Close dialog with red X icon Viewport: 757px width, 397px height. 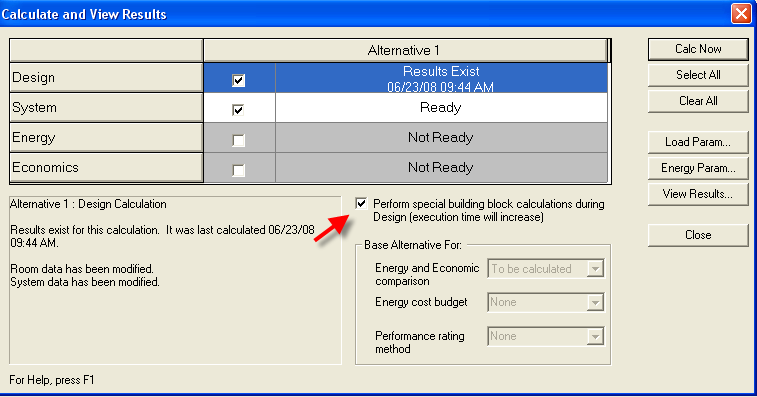pos(741,14)
